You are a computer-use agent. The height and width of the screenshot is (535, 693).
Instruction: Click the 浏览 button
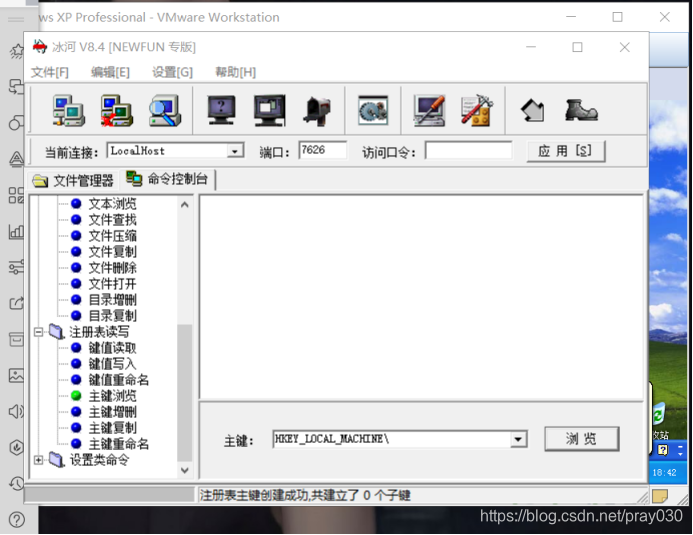[x=581, y=439]
